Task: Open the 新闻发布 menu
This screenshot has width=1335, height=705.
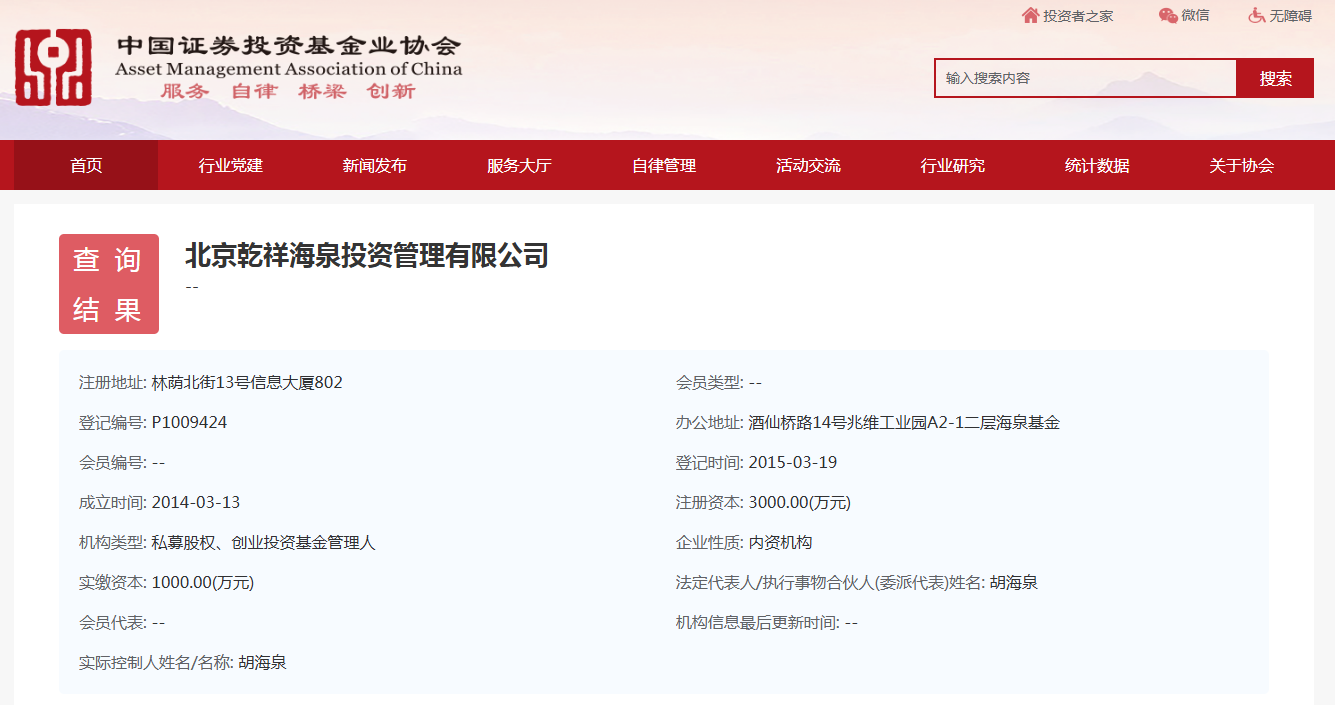Action: coord(374,166)
